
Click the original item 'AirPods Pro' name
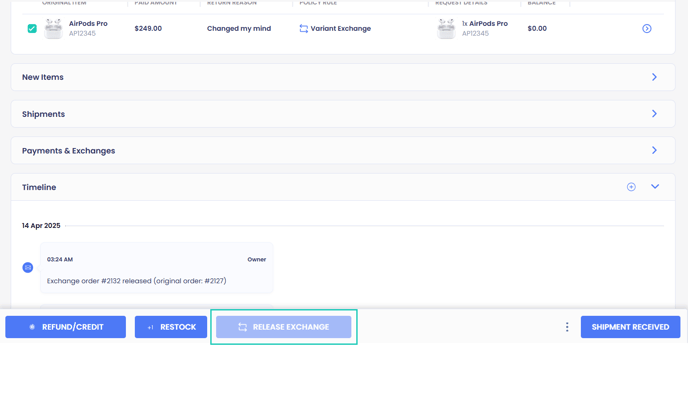88,24
